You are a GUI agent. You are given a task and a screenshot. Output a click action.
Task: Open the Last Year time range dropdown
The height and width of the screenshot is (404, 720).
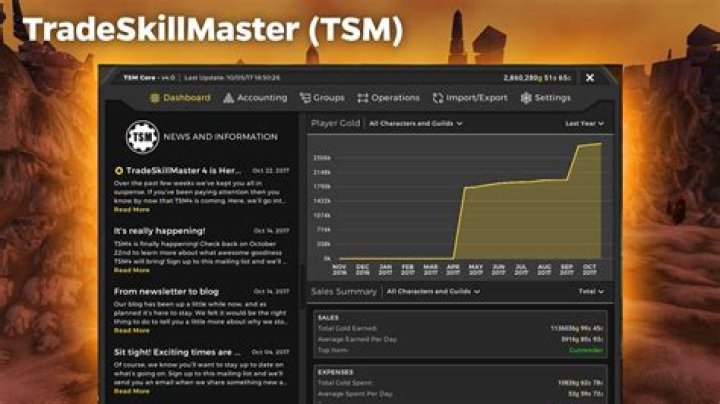click(584, 123)
